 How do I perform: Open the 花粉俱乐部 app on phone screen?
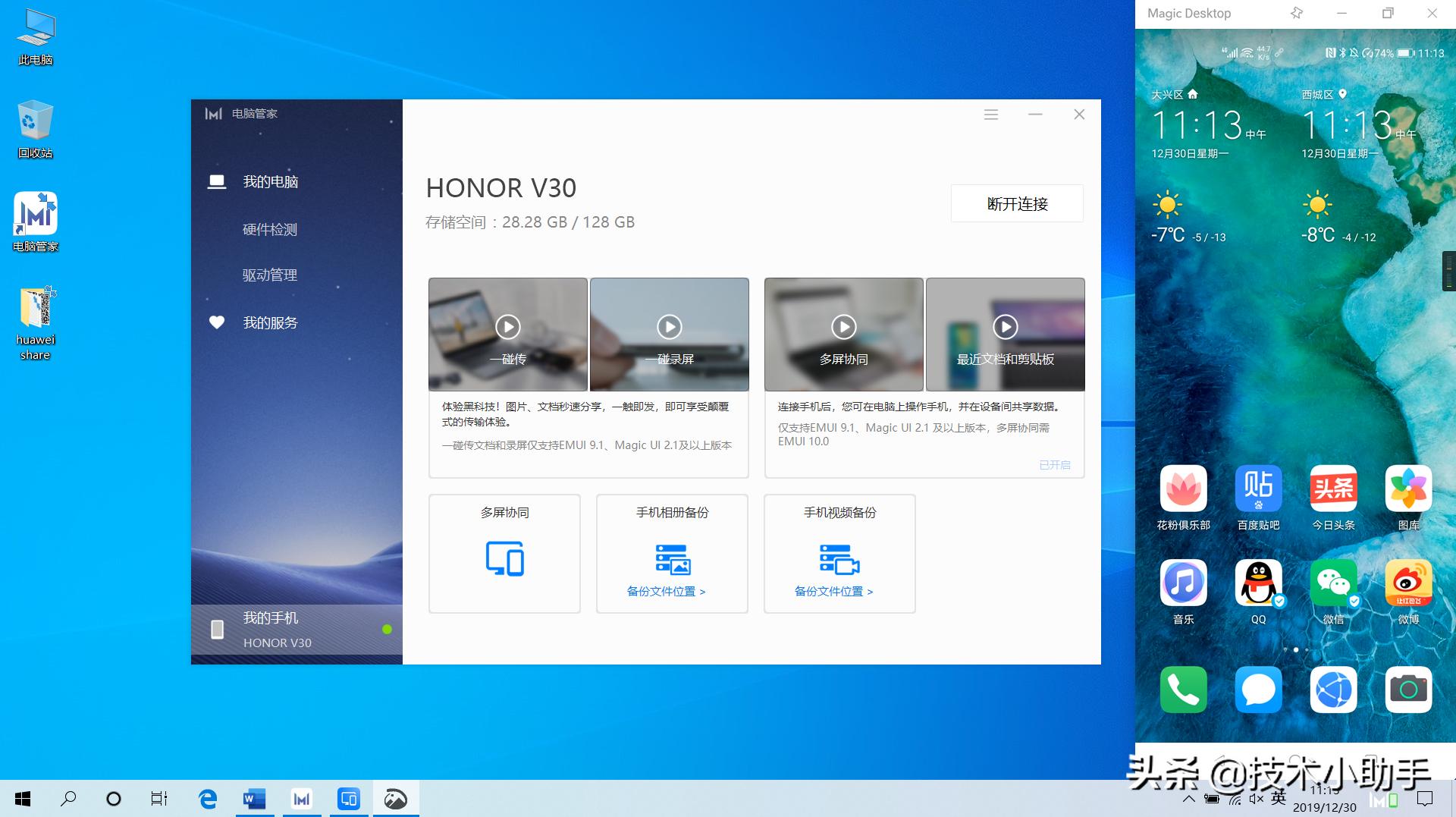1183,489
